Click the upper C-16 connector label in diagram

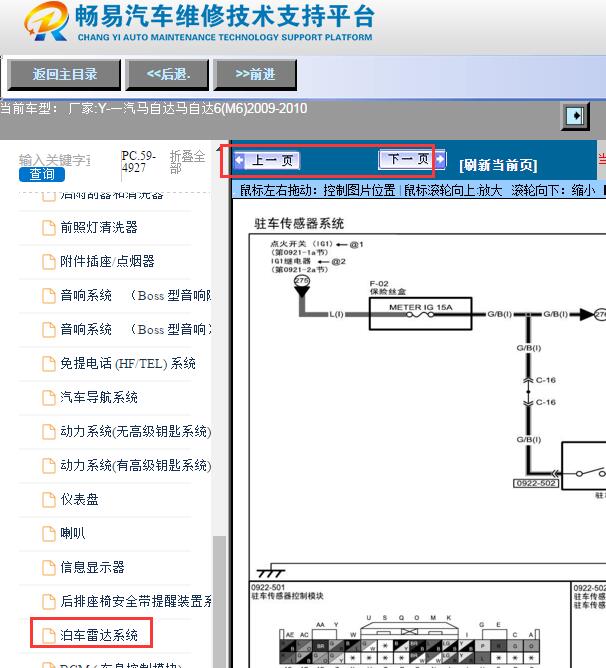[x=545, y=380]
